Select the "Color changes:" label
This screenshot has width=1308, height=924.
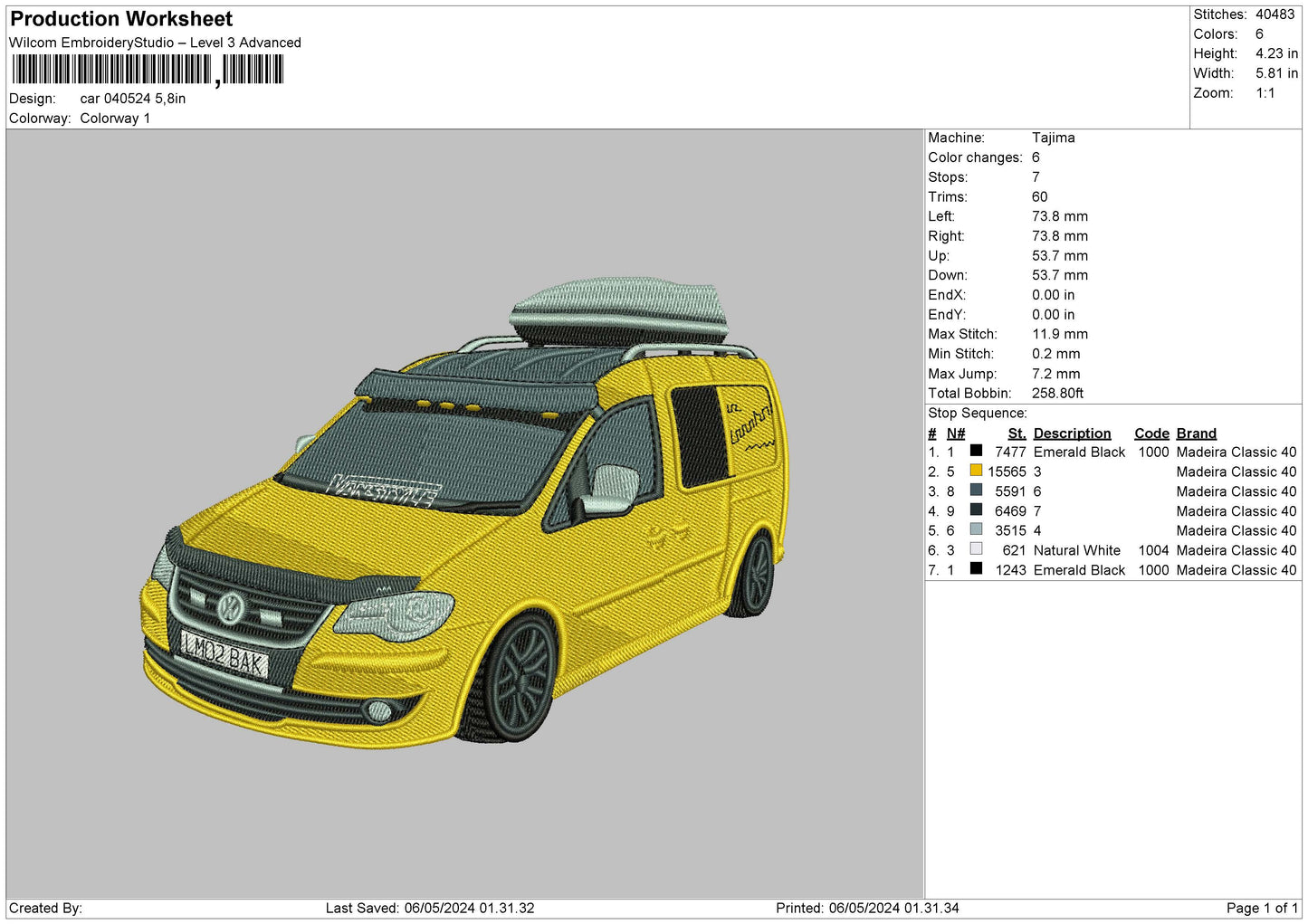point(975,157)
